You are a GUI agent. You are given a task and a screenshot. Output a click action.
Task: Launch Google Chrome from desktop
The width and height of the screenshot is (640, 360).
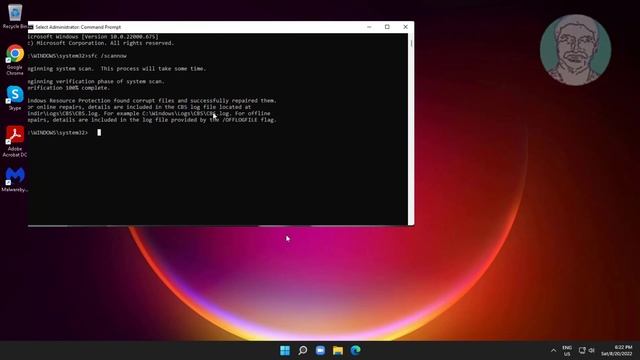15,60
